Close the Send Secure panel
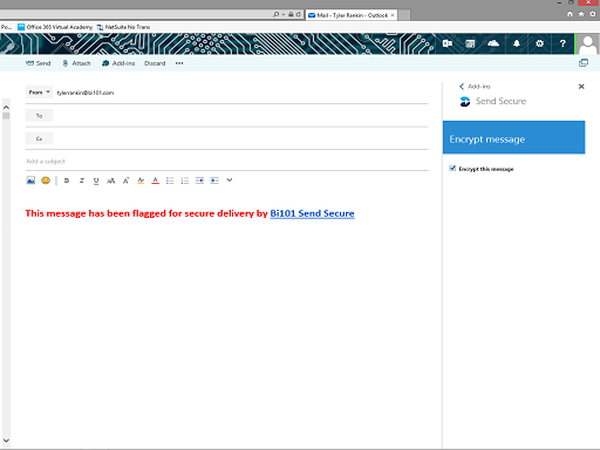Image resolution: width=600 pixels, height=450 pixels. (581, 86)
